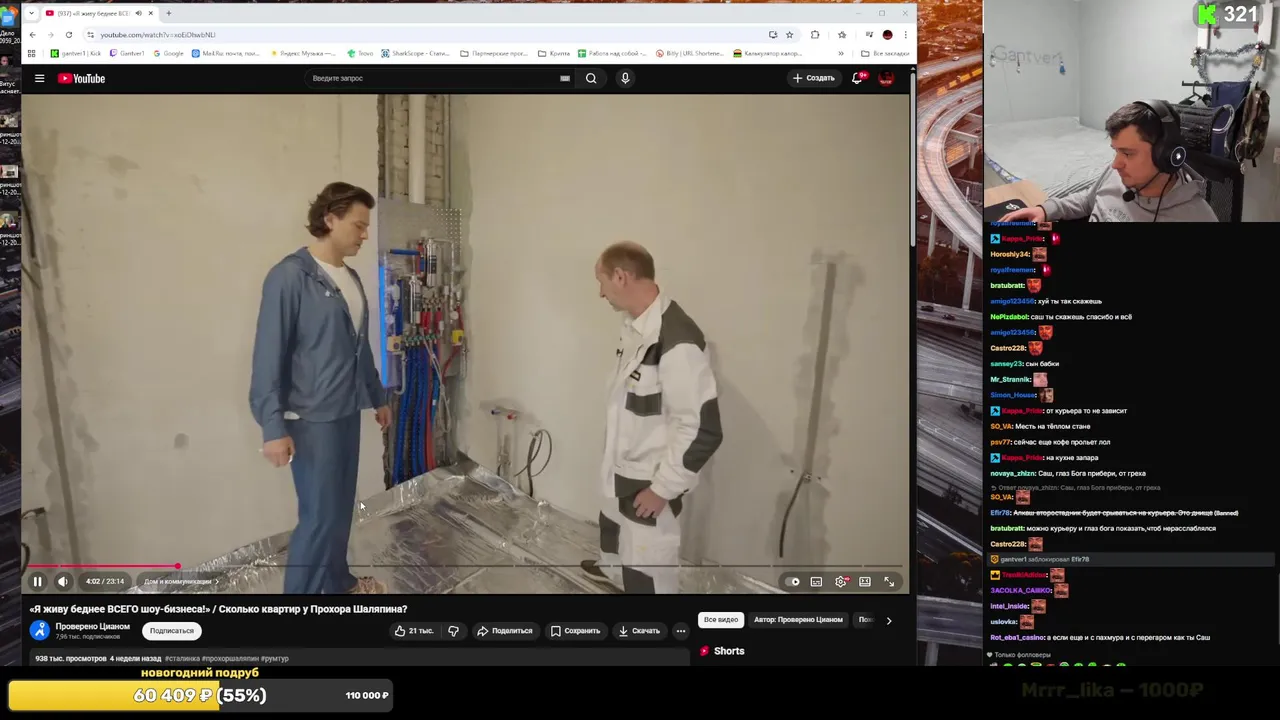The image size is (1280, 720).
Task: Open the Google bookmark
Action: 169,53
